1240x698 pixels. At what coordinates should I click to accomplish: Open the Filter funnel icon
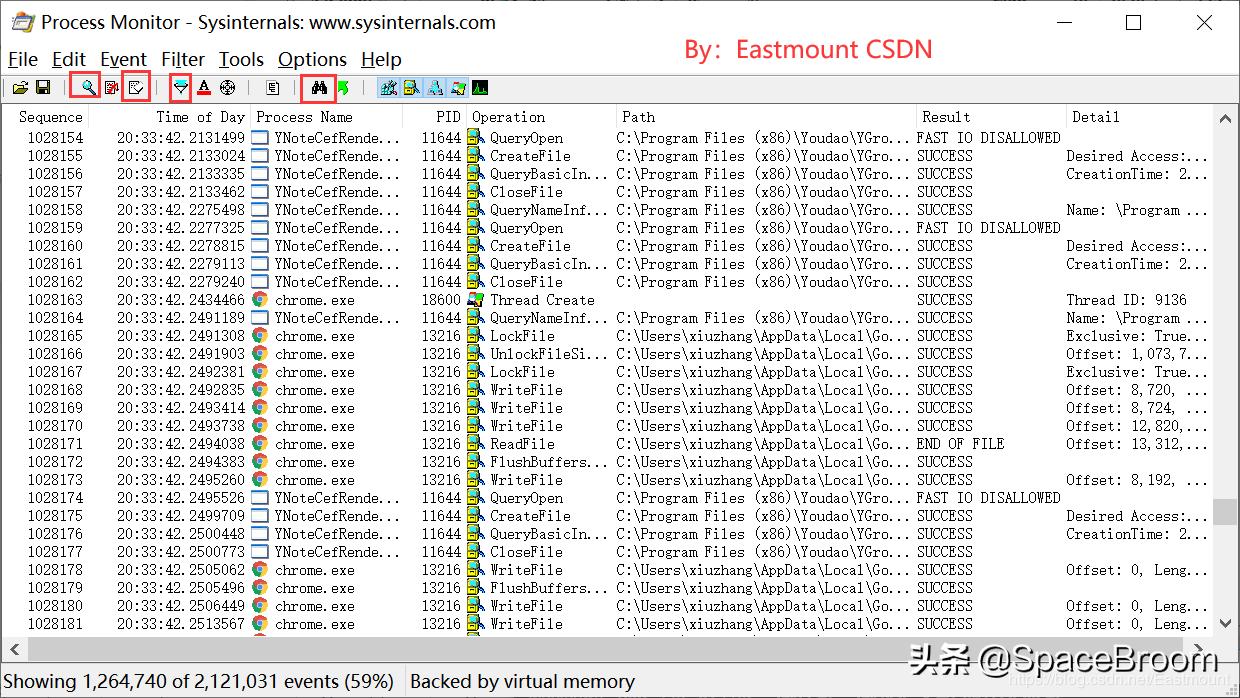pyautogui.click(x=180, y=88)
